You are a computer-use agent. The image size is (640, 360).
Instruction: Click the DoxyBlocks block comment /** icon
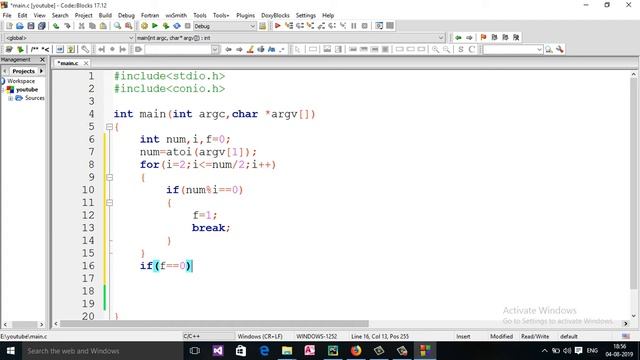click(35, 49)
